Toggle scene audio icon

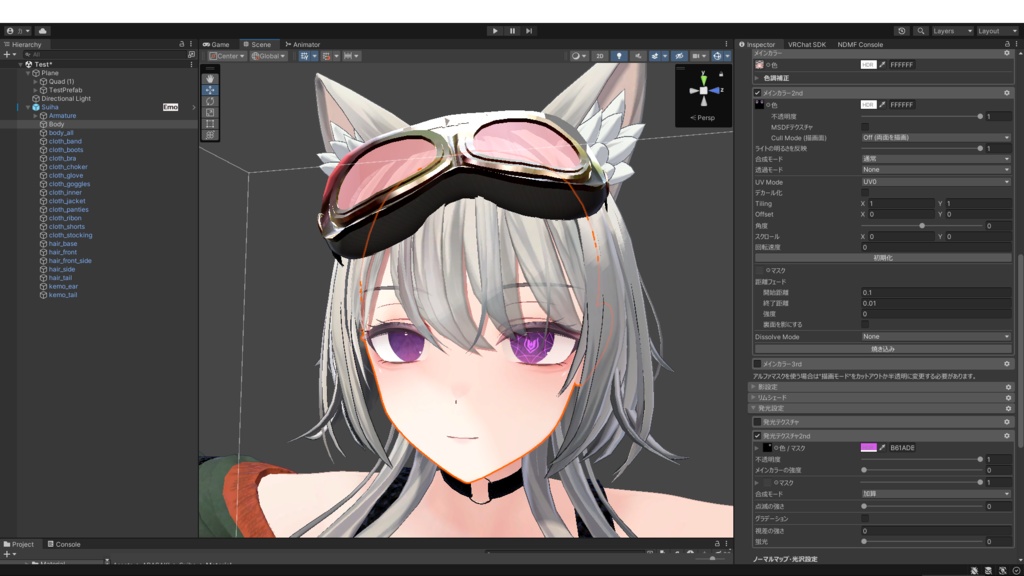[x=638, y=56]
